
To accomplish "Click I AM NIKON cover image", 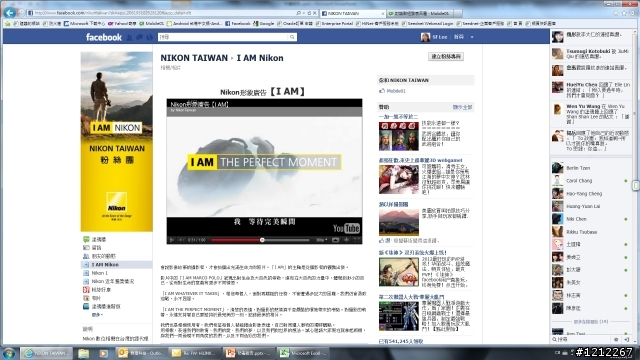I will 117,141.
